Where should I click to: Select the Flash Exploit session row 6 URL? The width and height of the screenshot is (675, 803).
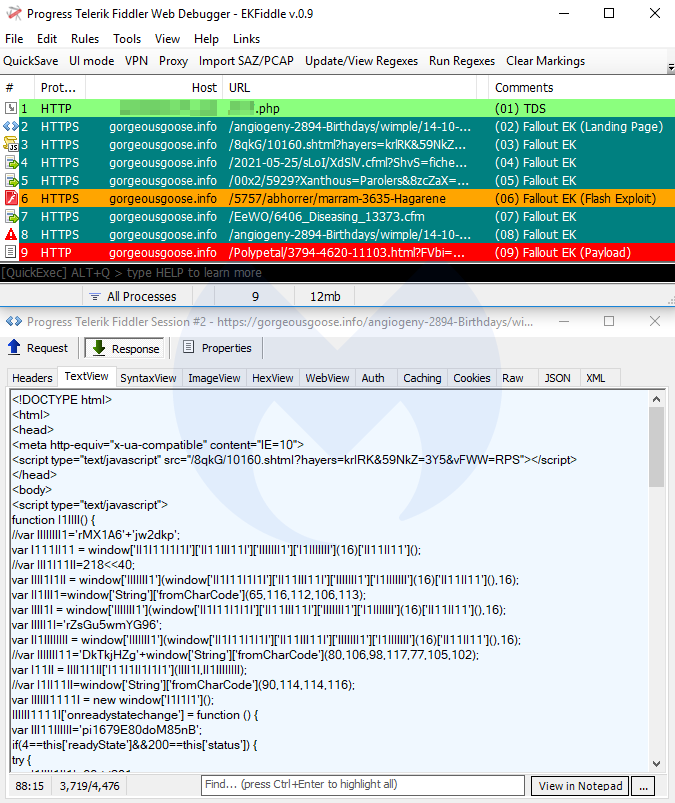tap(337, 198)
